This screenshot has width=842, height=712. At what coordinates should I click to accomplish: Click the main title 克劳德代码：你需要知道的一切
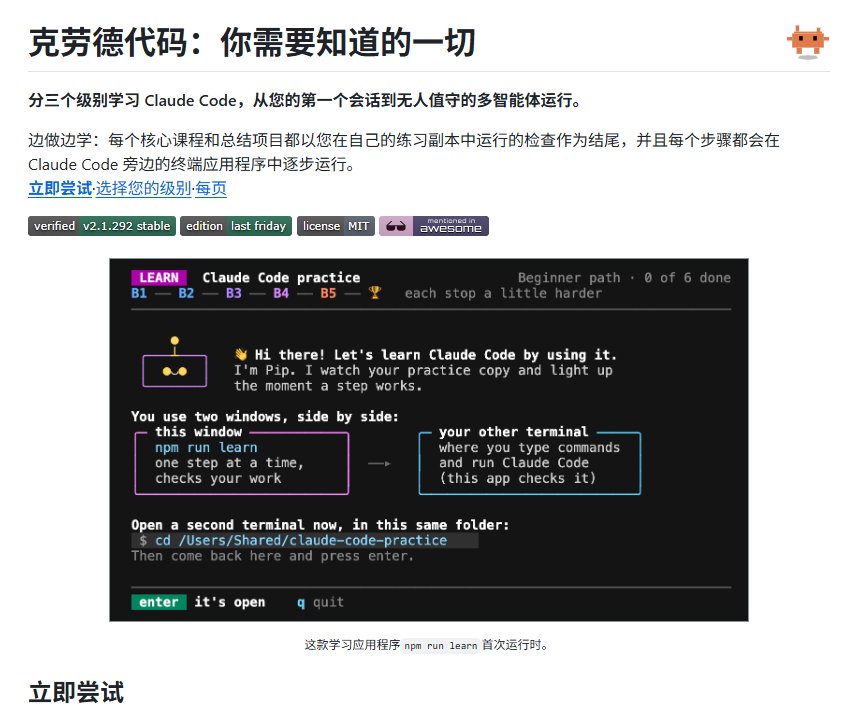252,42
